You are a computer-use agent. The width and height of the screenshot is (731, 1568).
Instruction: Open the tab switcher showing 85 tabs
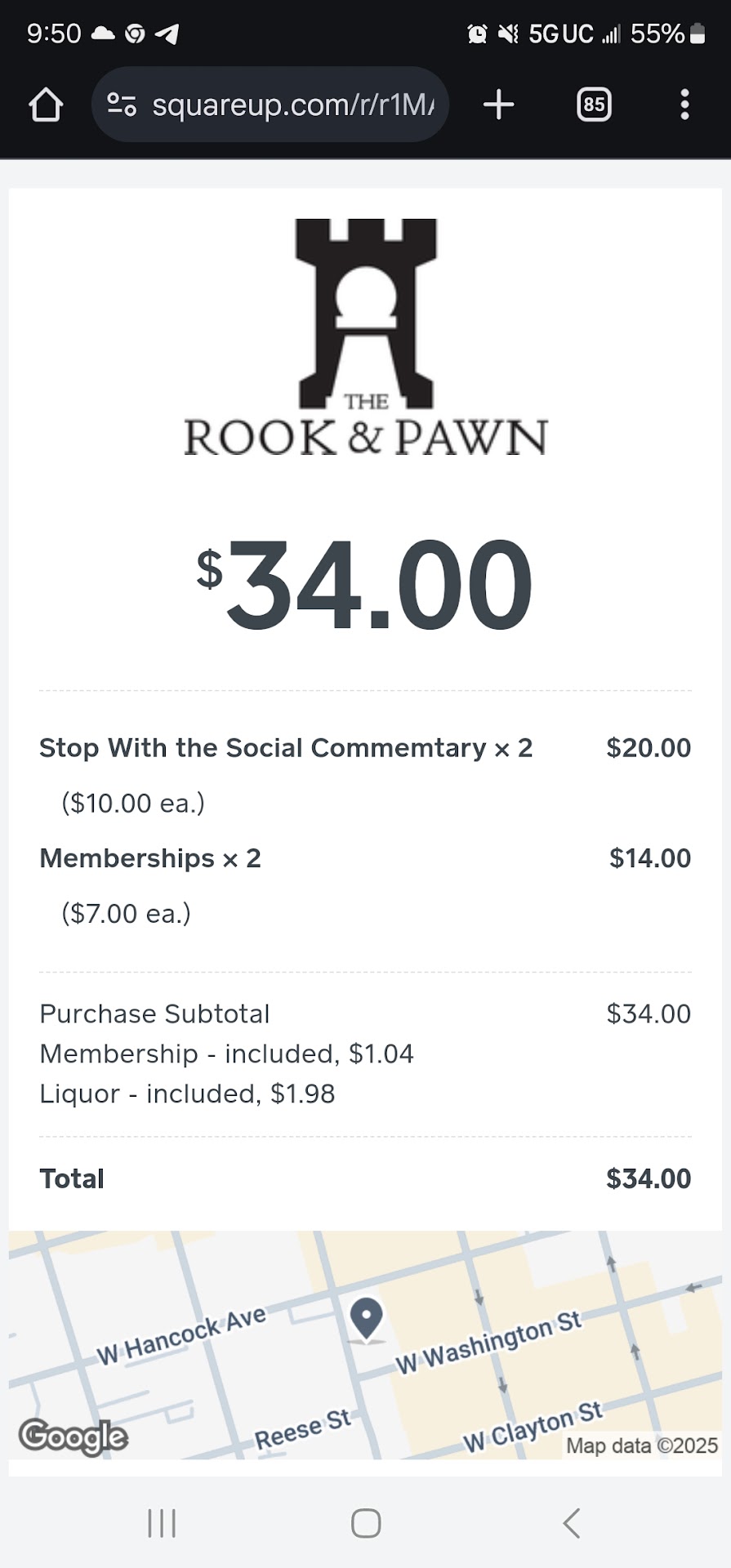pos(594,105)
